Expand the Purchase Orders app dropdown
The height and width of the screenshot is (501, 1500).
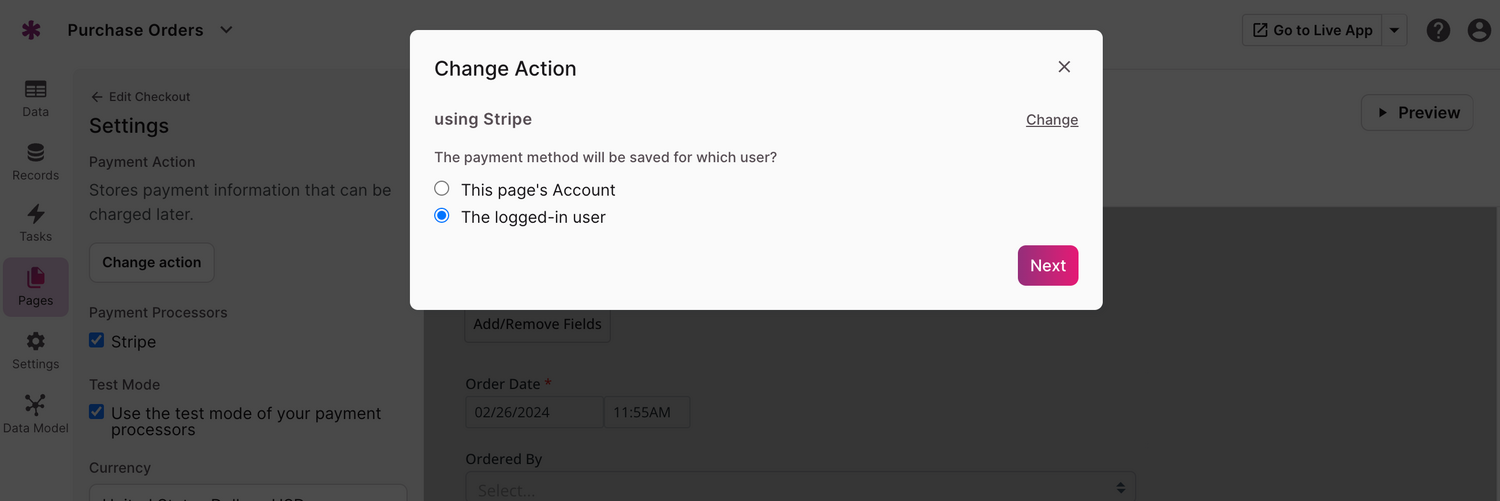[226, 30]
